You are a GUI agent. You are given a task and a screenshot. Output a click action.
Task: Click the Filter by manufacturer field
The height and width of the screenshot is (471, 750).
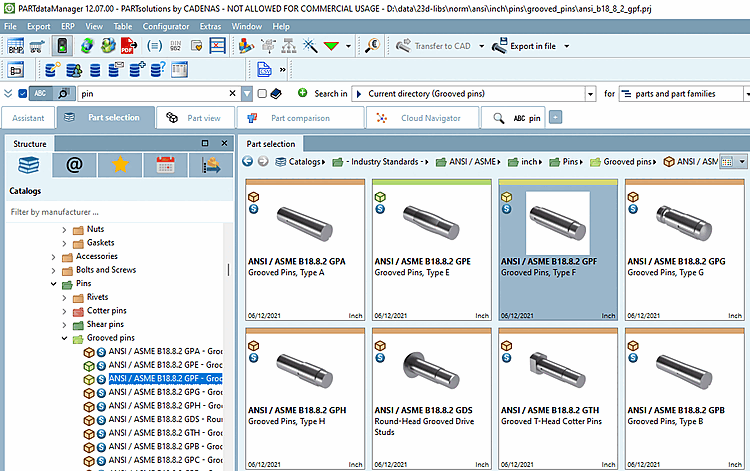[120, 212]
